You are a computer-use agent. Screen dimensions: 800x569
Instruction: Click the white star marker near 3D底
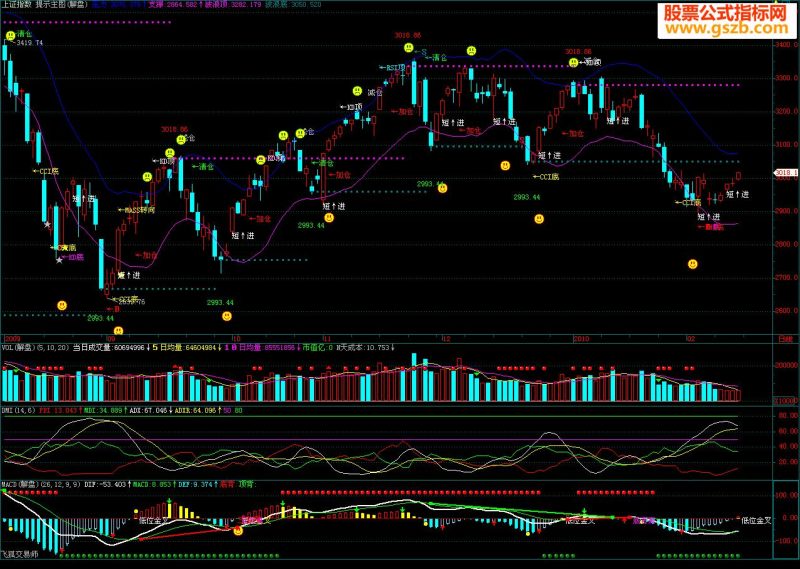point(59,260)
